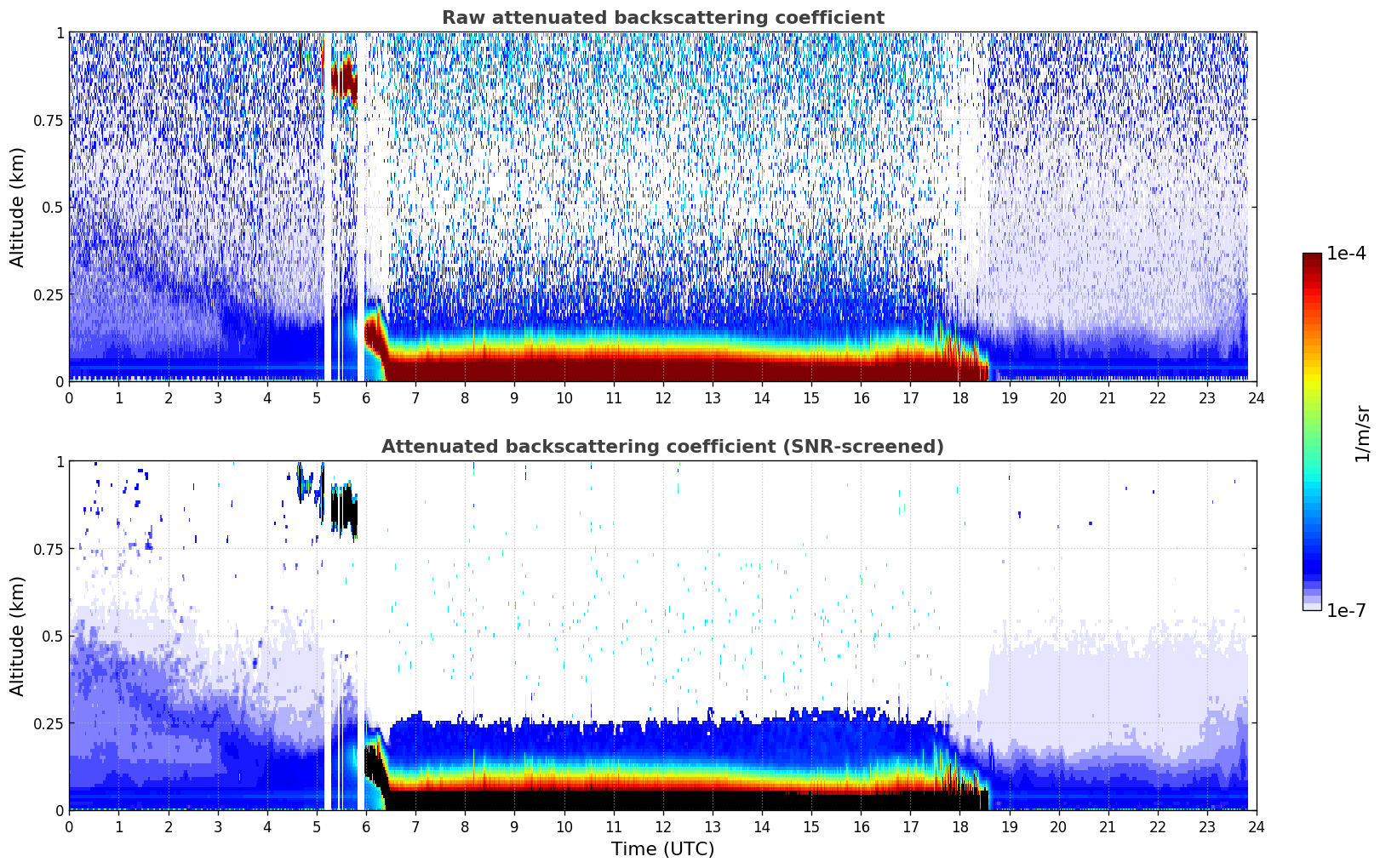
Task: Click the color bar gradient scale
Action: coord(1312,431)
